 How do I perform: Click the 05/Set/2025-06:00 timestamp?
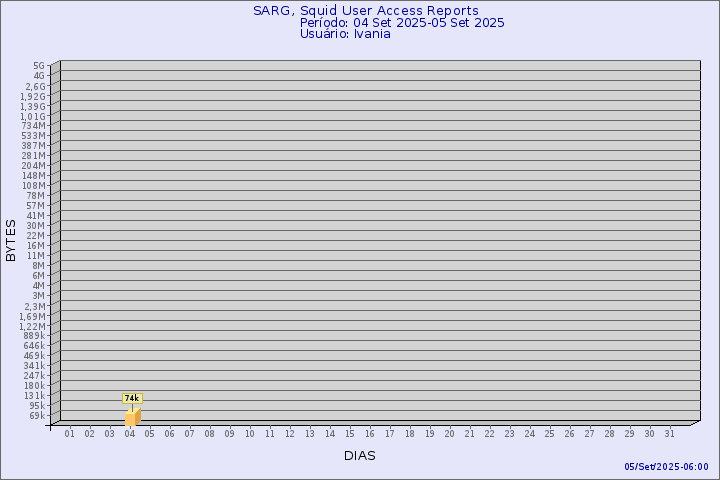tap(666, 467)
